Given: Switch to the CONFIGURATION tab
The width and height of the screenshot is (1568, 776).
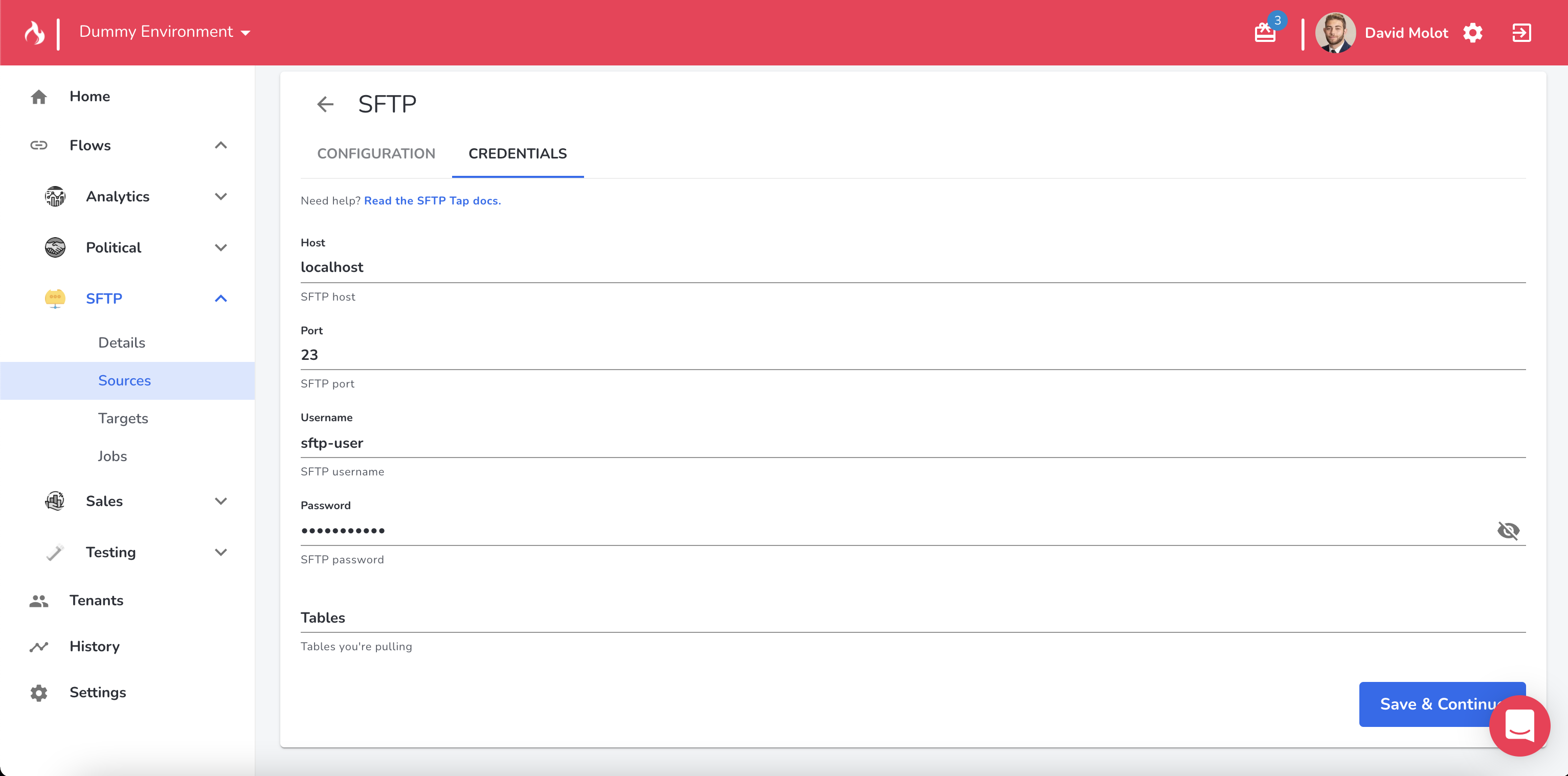Looking at the screenshot, I should coord(375,154).
